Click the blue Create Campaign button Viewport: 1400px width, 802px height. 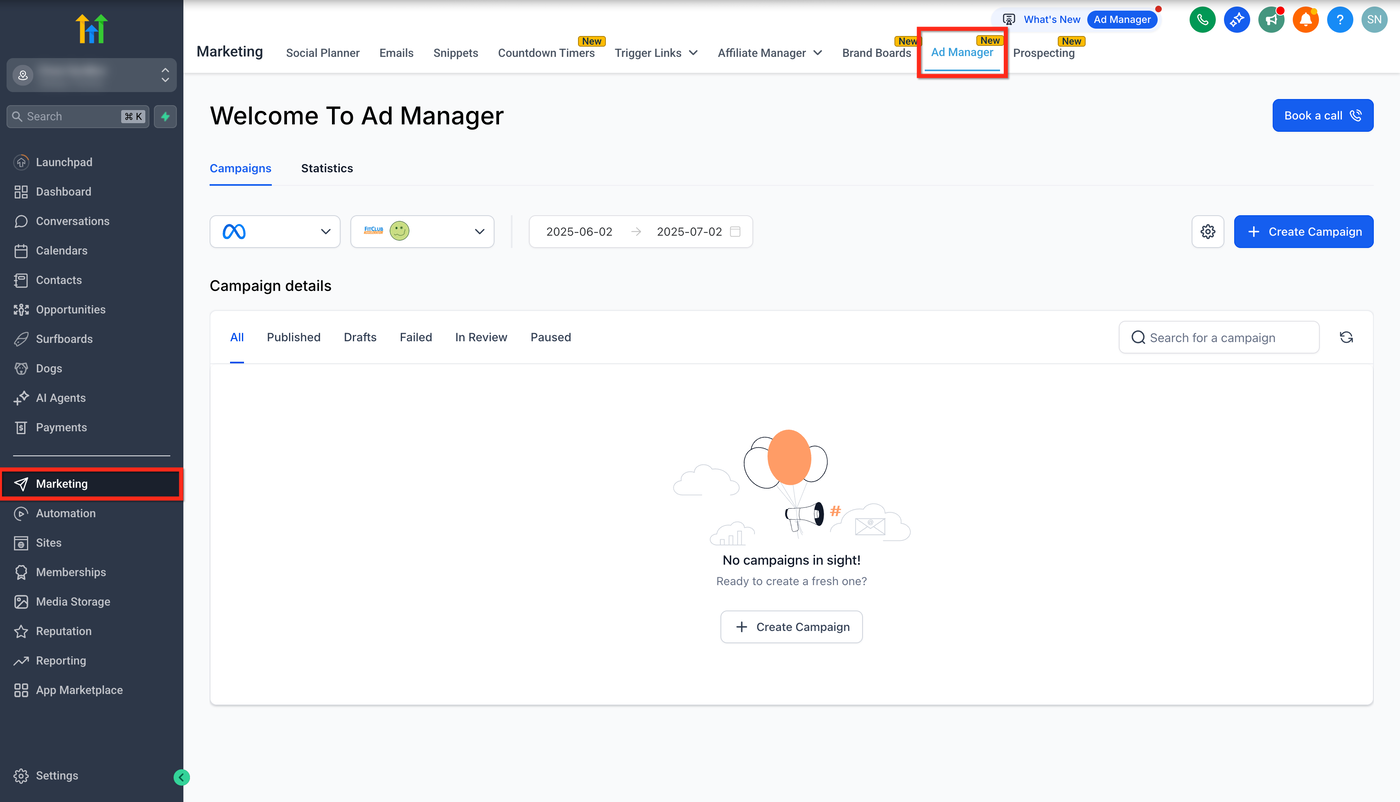point(1303,232)
